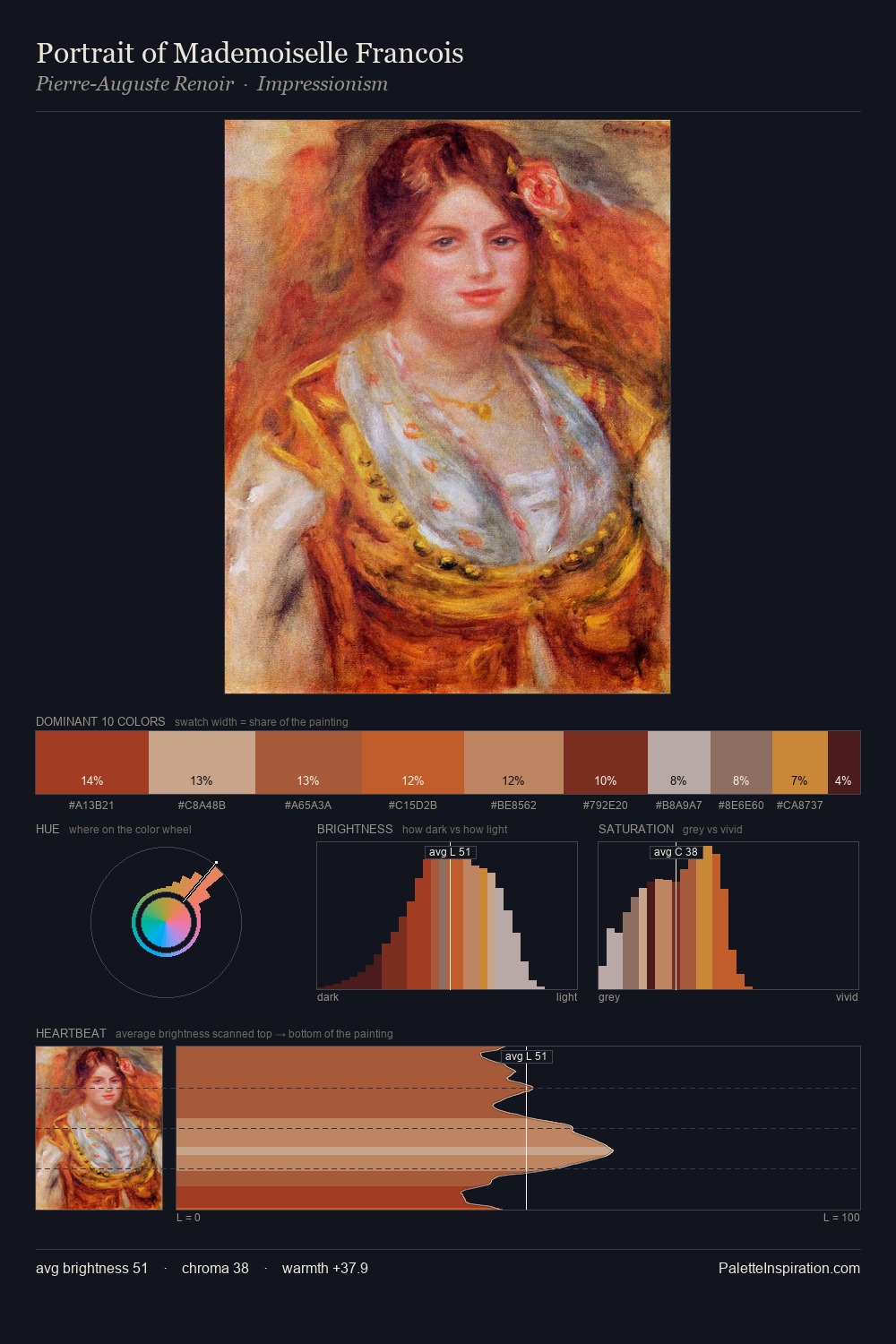Select the #C8A48B 13% color swatch
Screen dimensions: 896x1344
pyautogui.click(x=202, y=762)
